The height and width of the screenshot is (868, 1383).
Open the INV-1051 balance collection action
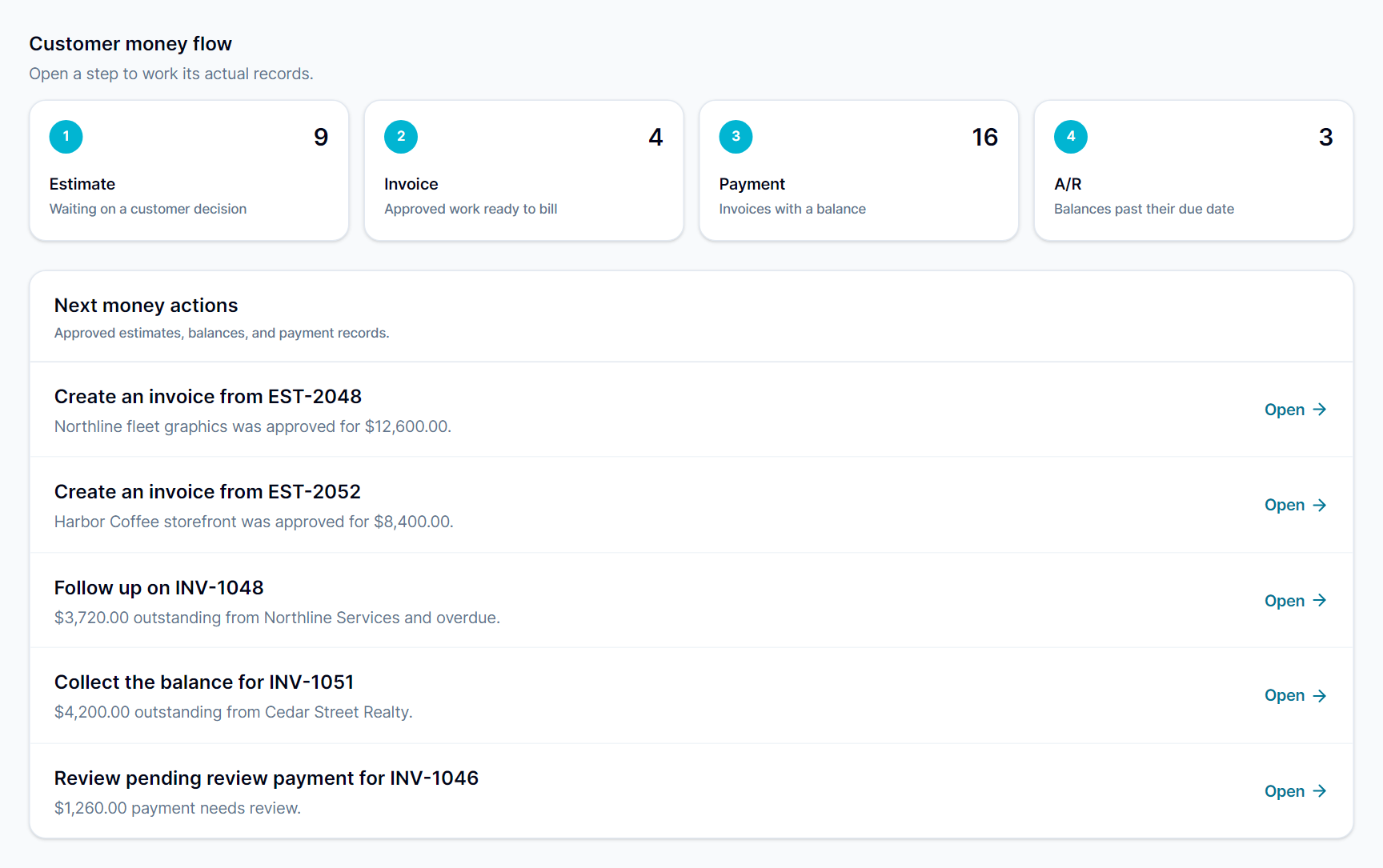click(1295, 695)
